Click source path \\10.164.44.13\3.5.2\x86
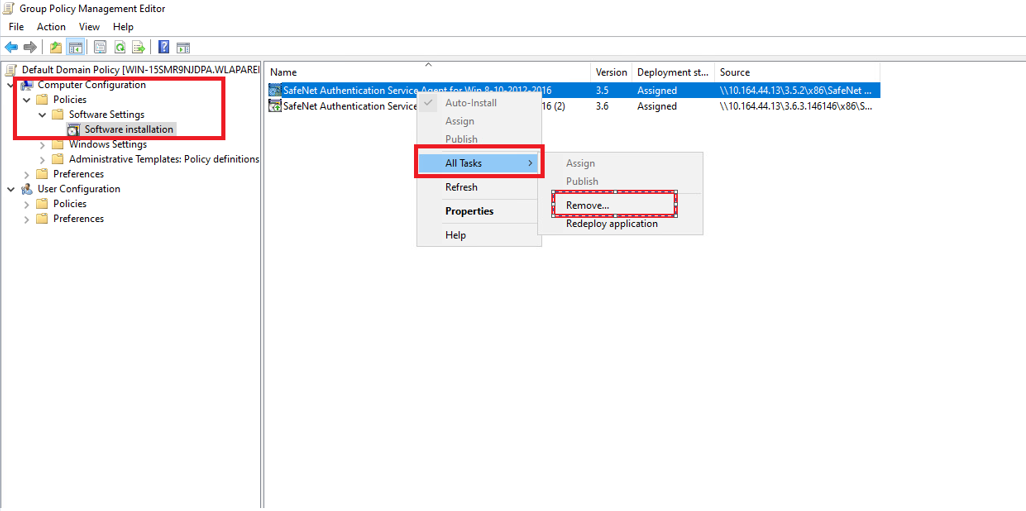Image resolution: width=1026 pixels, height=511 pixels. click(795, 90)
